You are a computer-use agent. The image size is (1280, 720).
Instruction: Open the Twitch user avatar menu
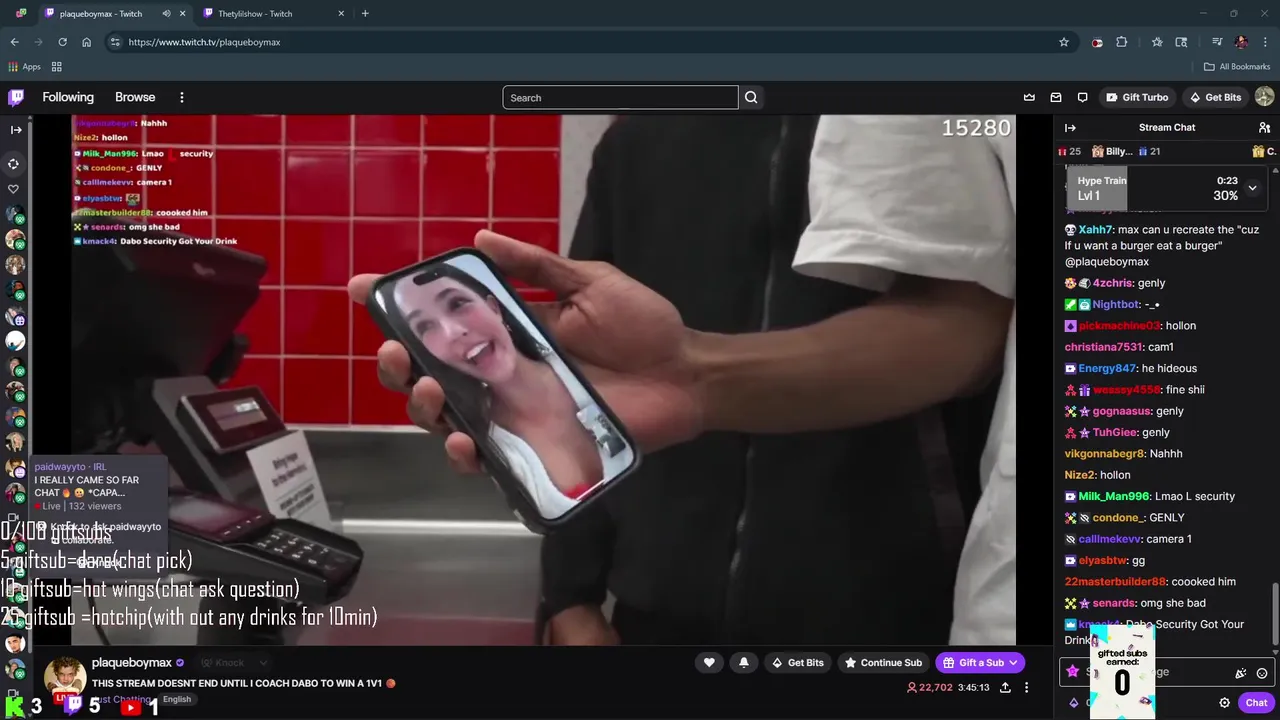point(1264,97)
